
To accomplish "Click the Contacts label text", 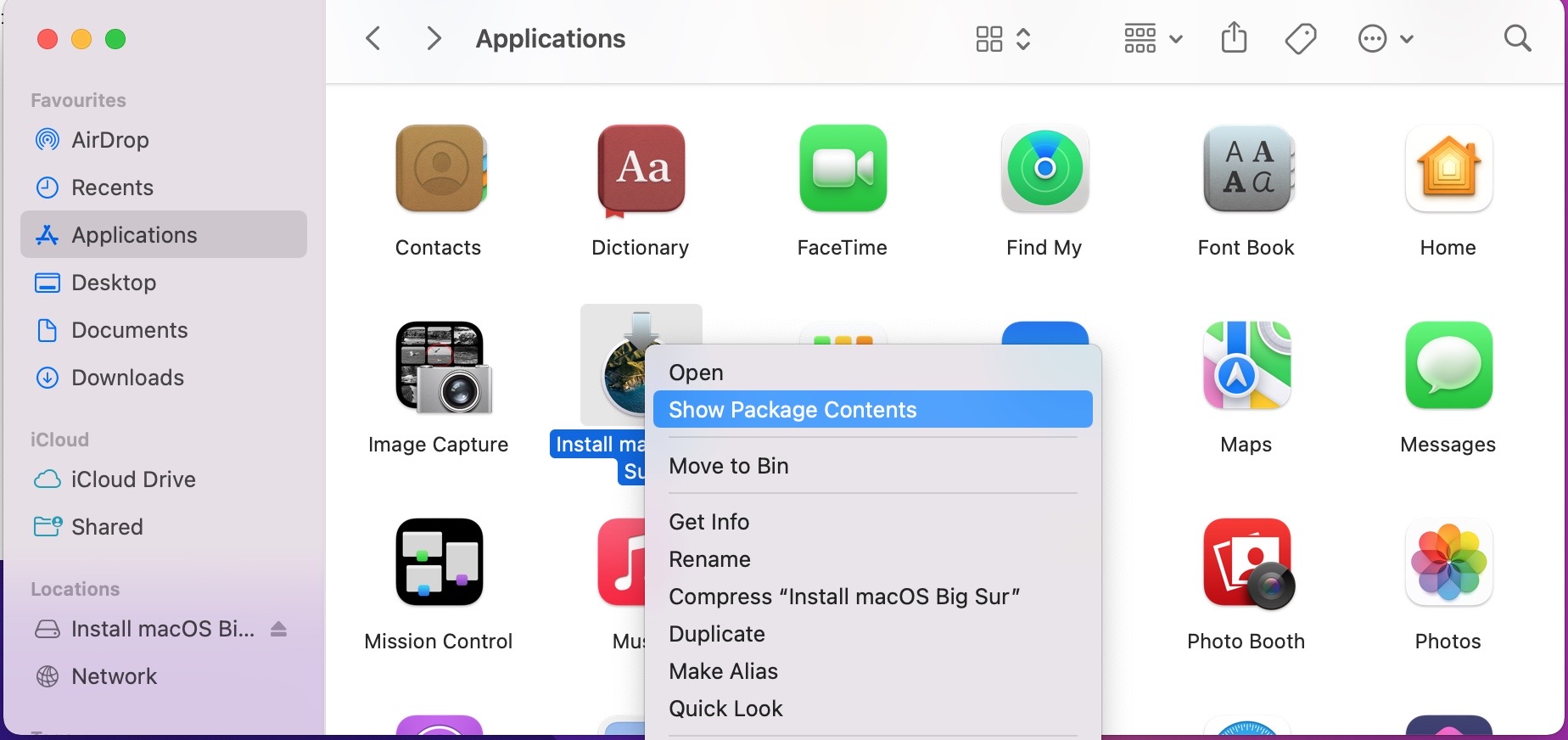I will (438, 248).
